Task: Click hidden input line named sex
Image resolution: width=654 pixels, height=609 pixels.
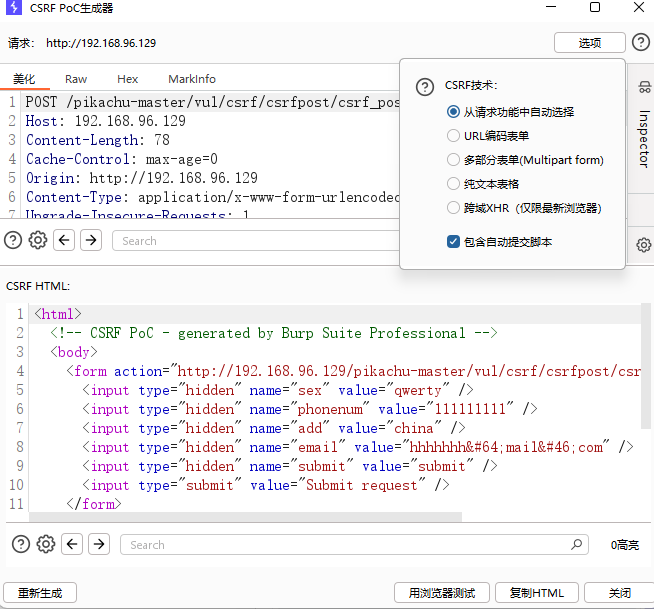Action: pos(278,390)
